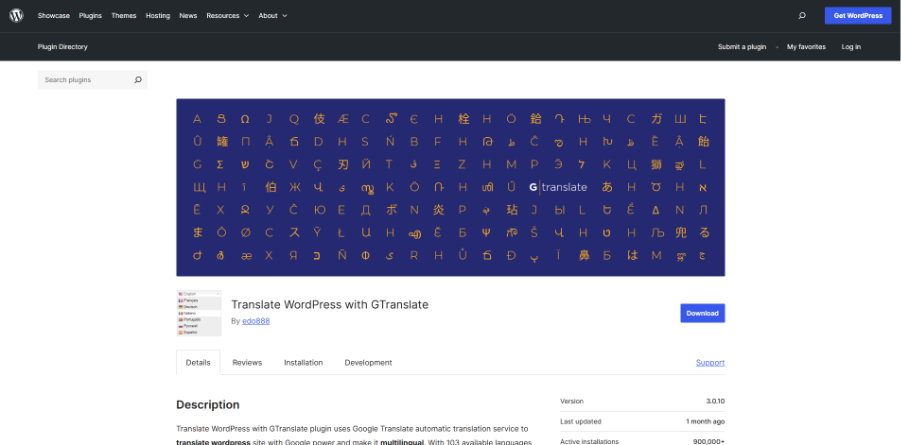Switch to the Installation tab
The height and width of the screenshot is (445, 901).
[x=303, y=363]
